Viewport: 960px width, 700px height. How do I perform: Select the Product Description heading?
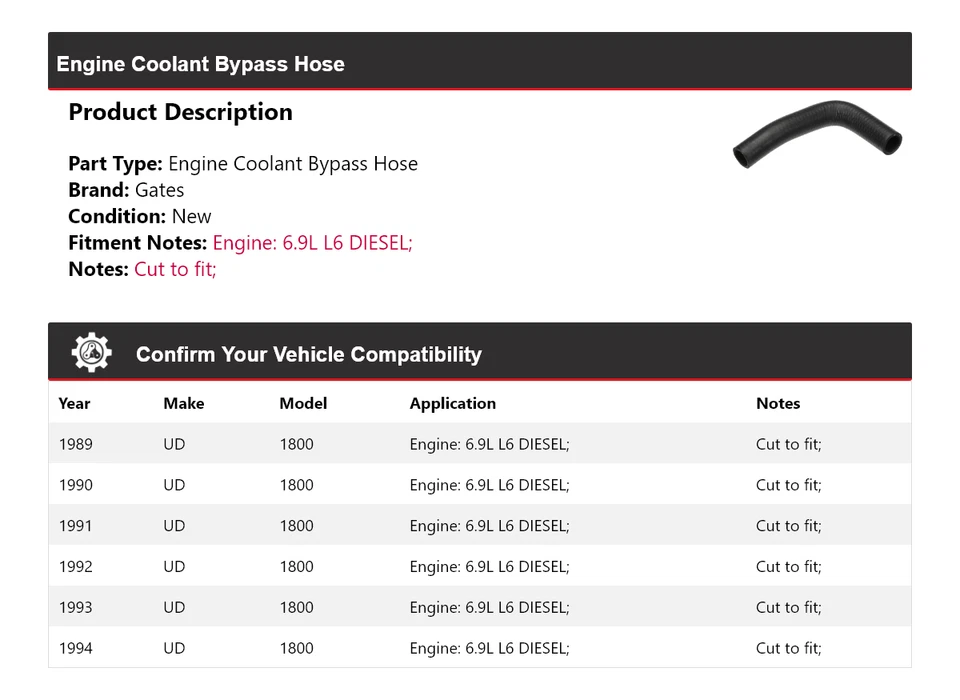click(180, 112)
